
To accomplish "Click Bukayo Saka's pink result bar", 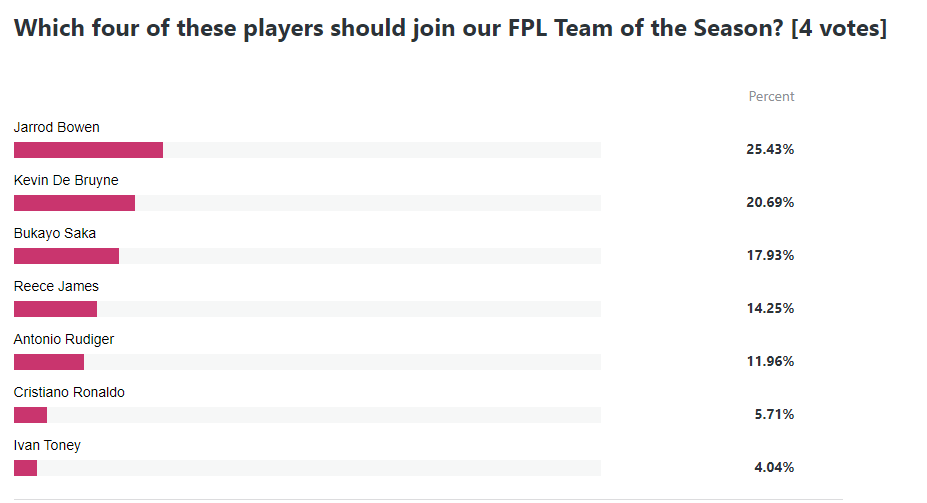I will tap(66, 256).
